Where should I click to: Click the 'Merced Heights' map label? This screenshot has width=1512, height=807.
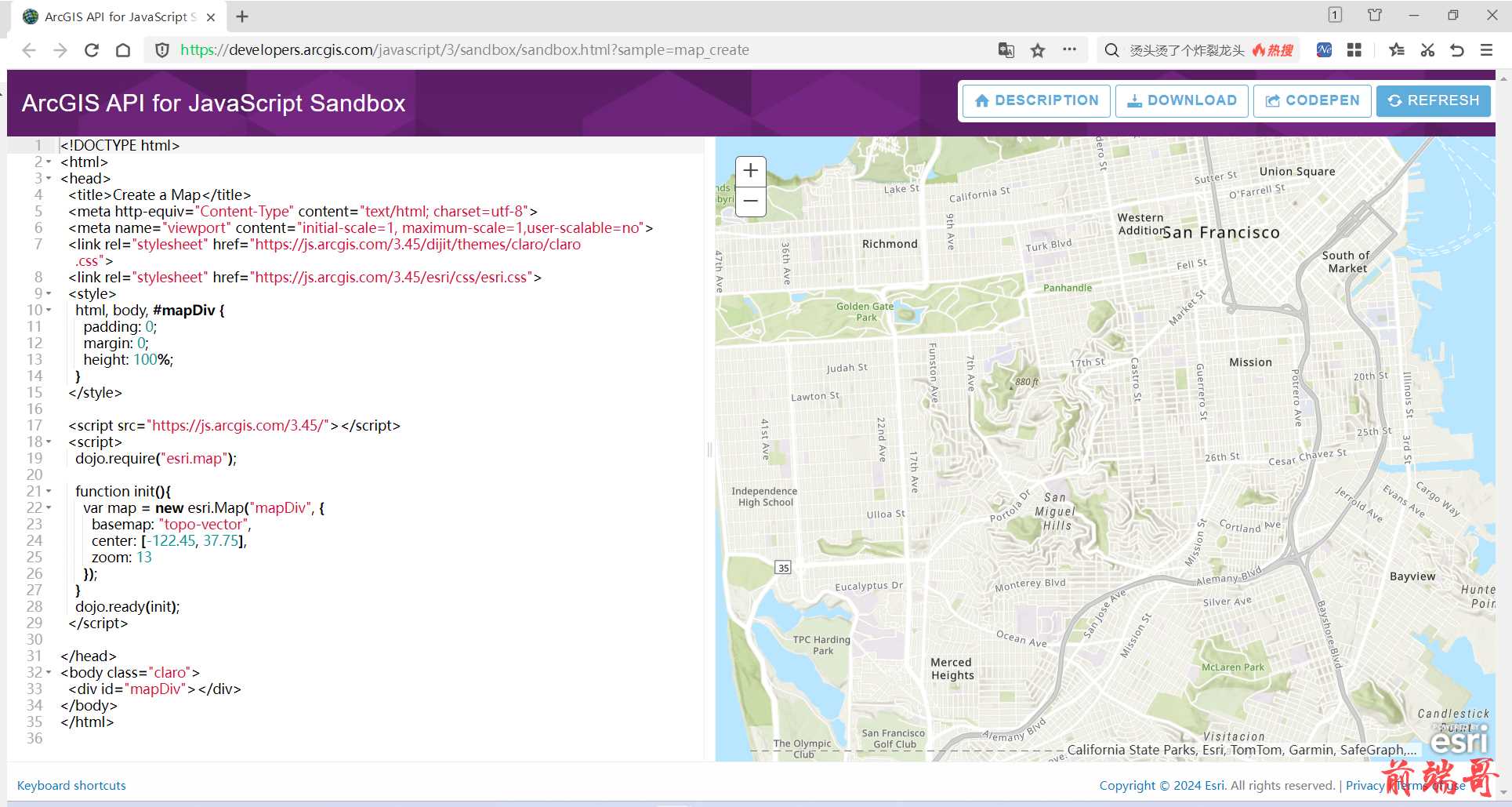tap(952, 668)
